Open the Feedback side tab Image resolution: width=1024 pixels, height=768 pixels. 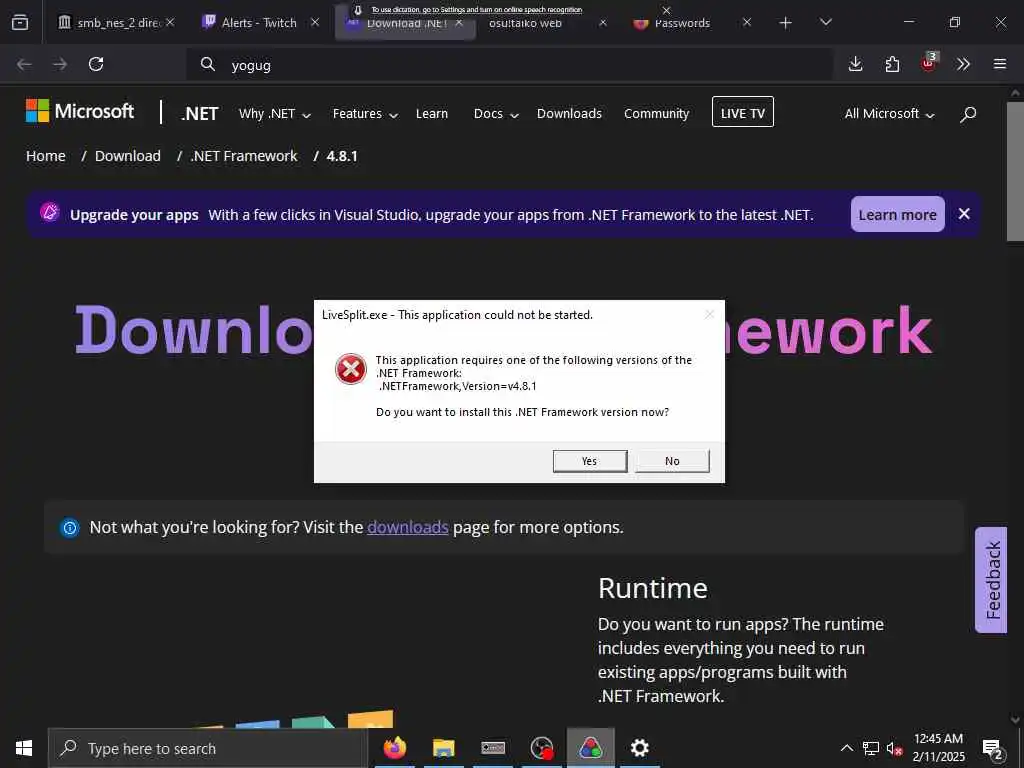pos(991,580)
